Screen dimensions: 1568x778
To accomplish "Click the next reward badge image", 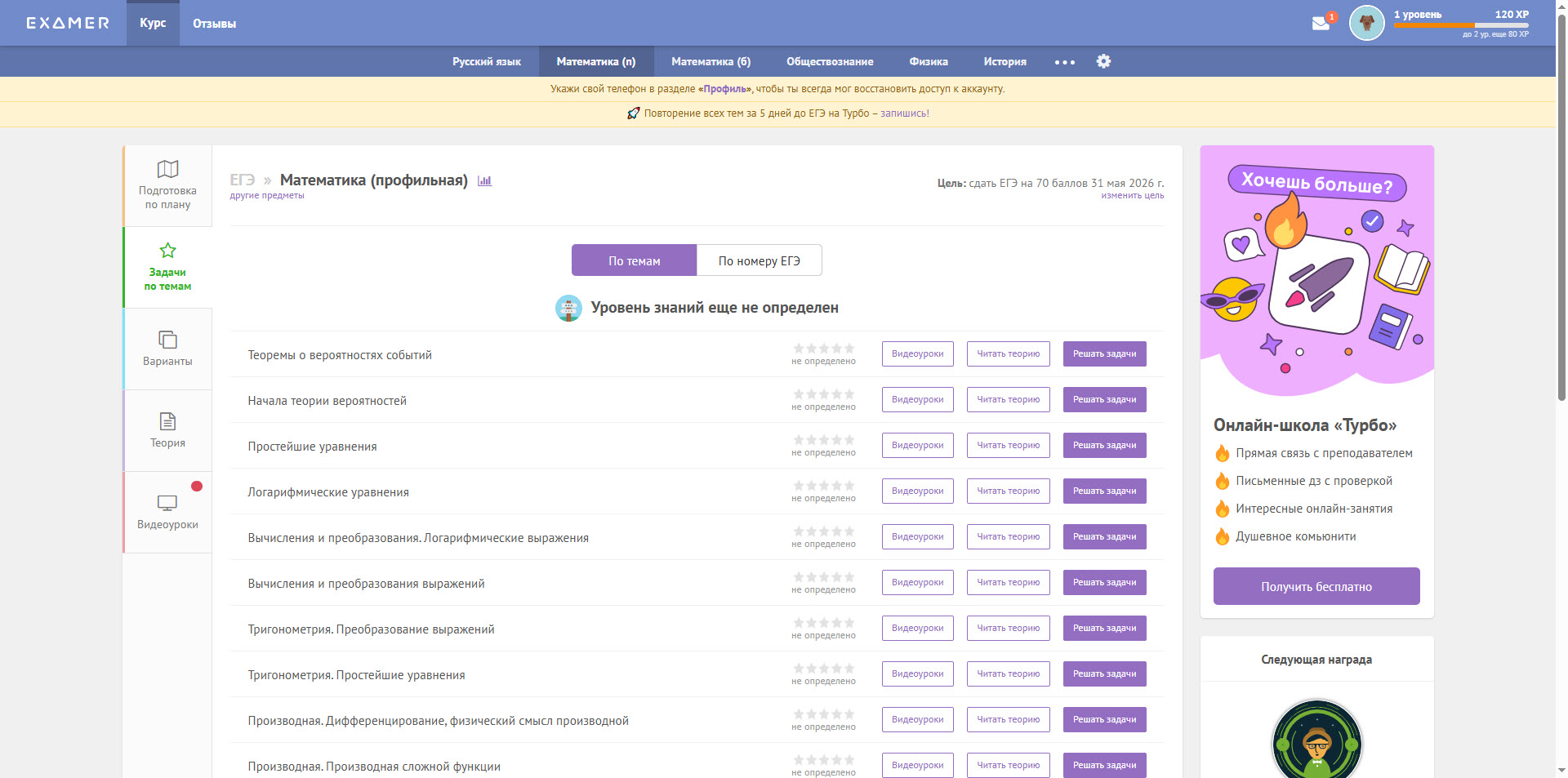I will [1316, 739].
